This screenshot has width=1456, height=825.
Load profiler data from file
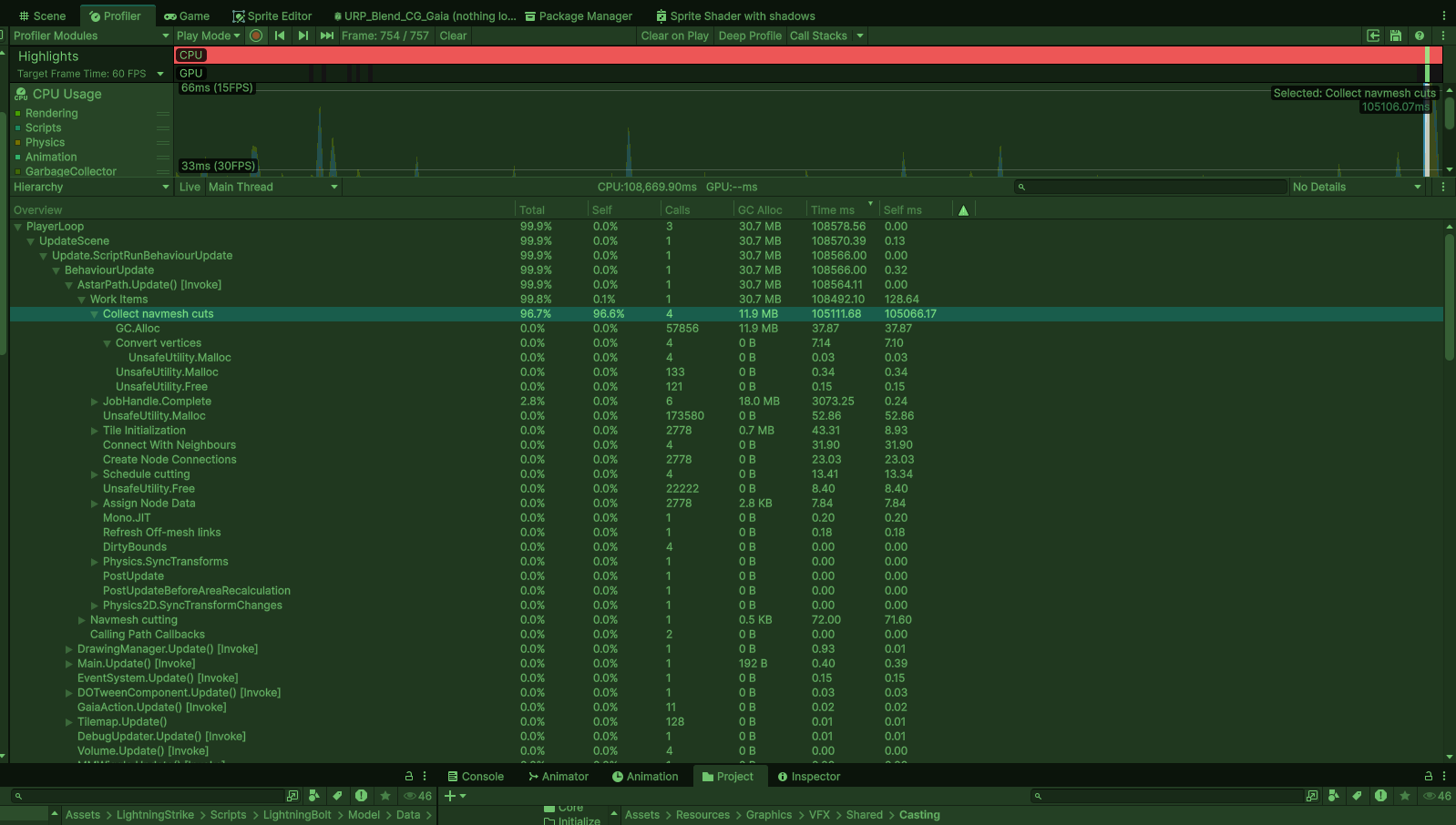pyautogui.click(x=1373, y=36)
